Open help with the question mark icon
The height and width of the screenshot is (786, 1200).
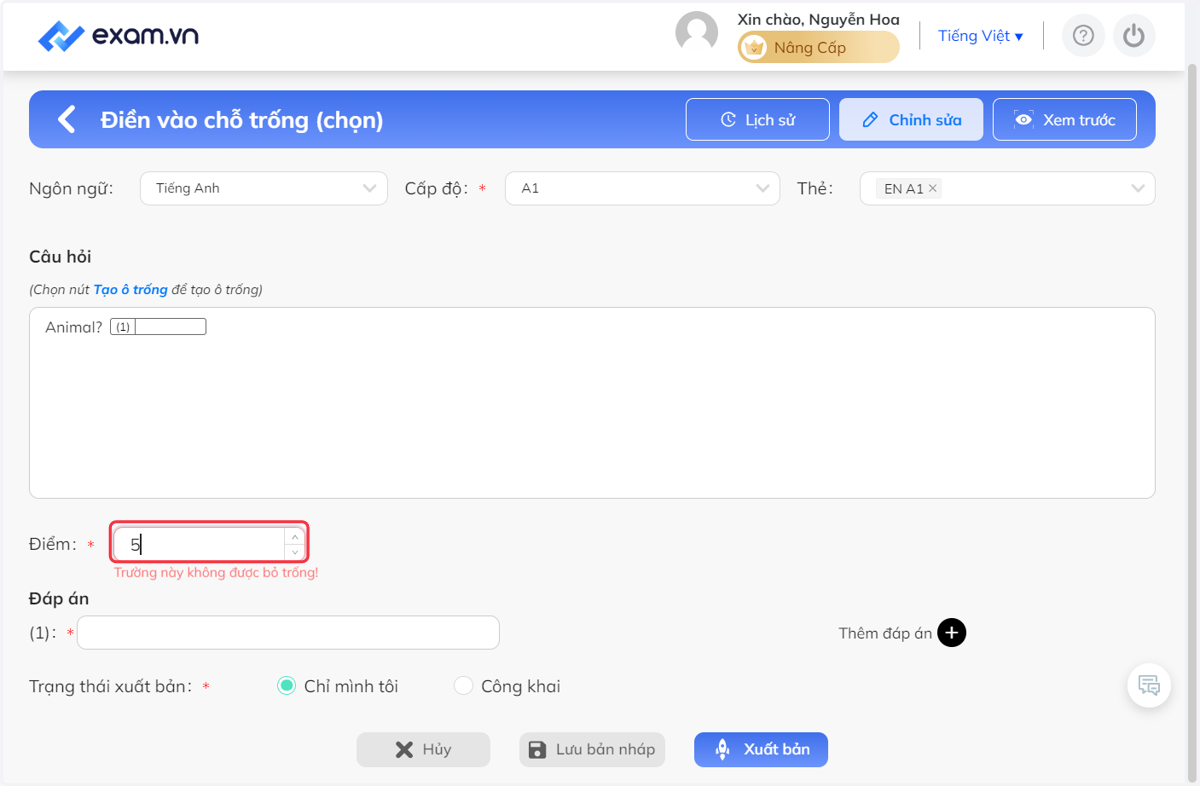1083,36
